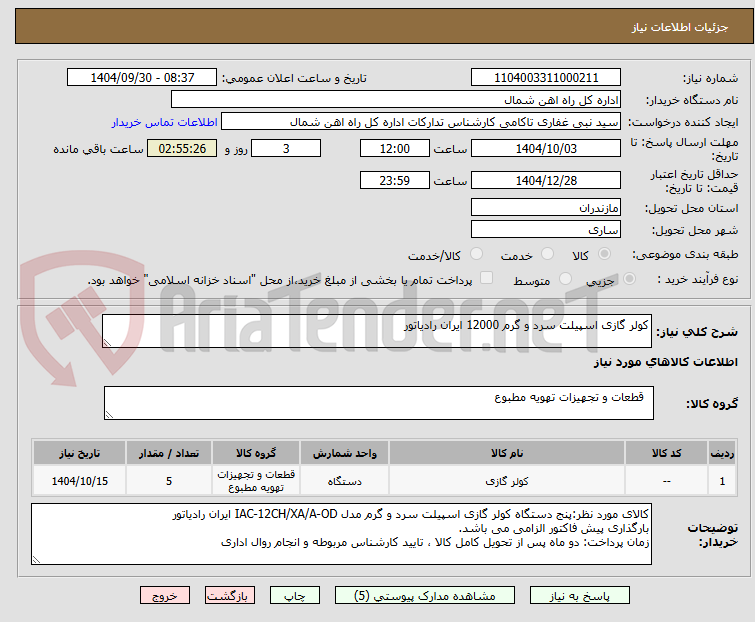Click the اطلاعات کالاهای مورد نیاز heading
Image resolution: width=755 pixels, height=622 pixels.
tap(665, 362)
